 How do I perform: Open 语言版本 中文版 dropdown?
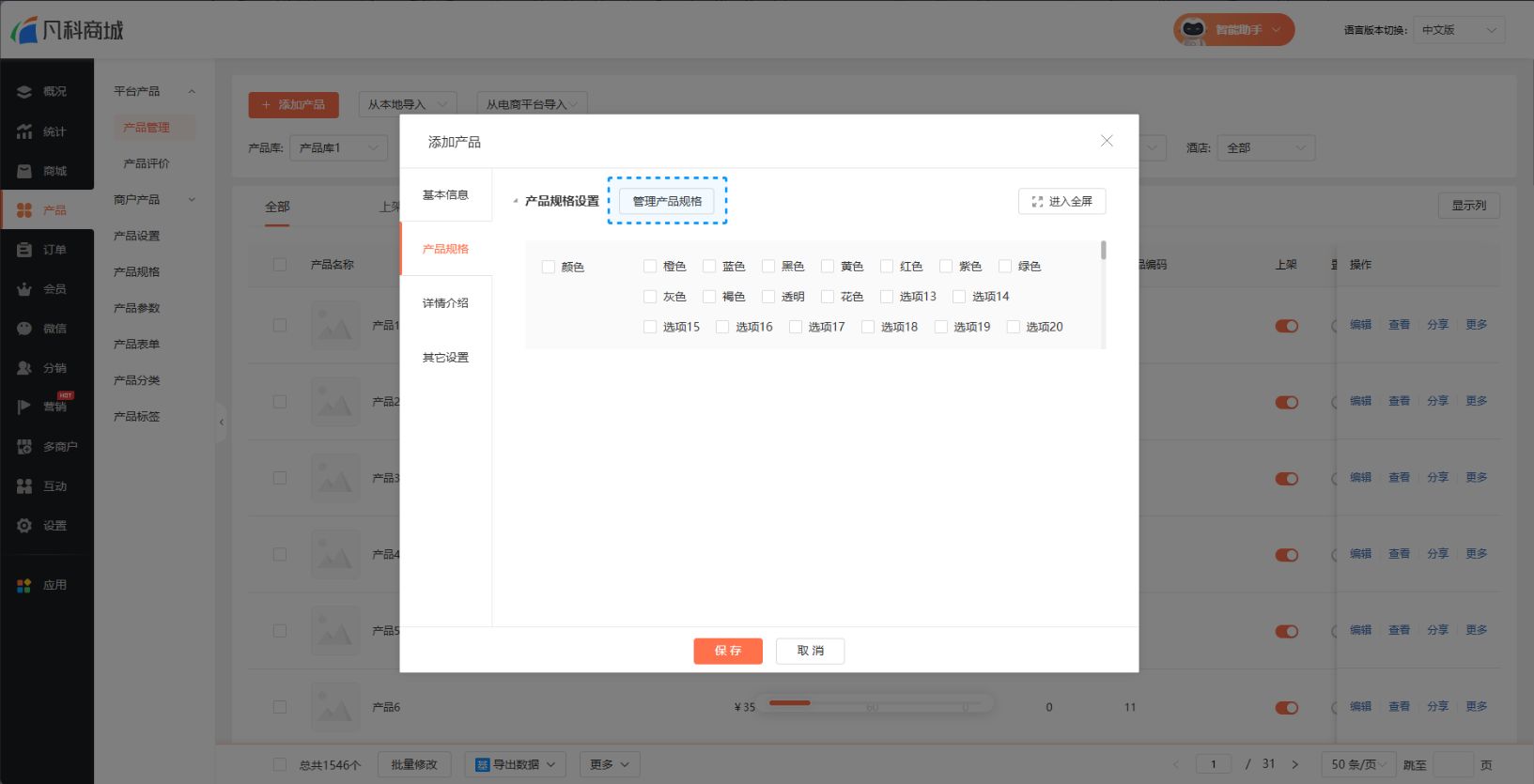pyautogui.click(x=1460, y=30)
